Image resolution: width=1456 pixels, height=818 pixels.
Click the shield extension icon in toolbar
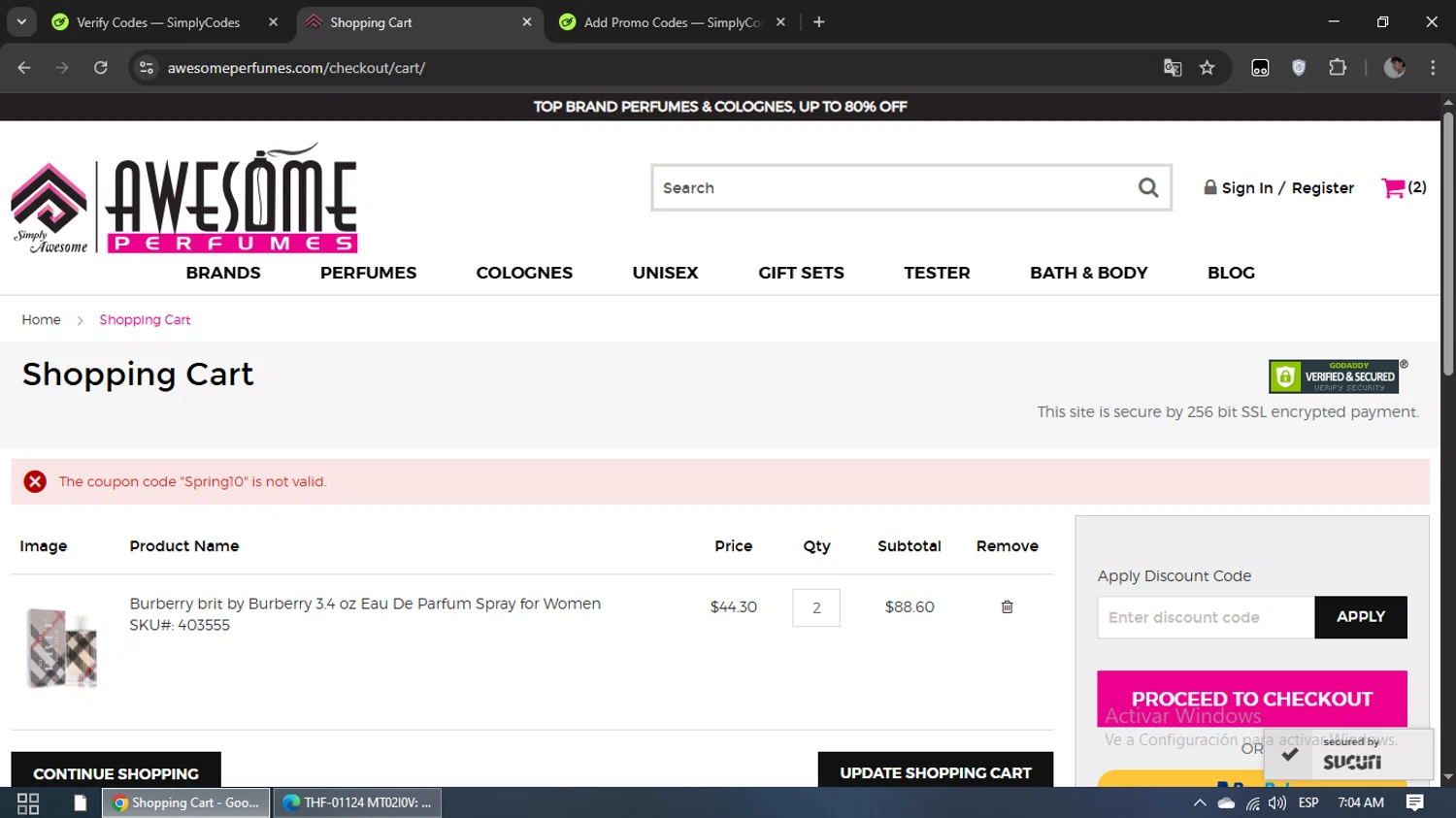(1299, 68)
